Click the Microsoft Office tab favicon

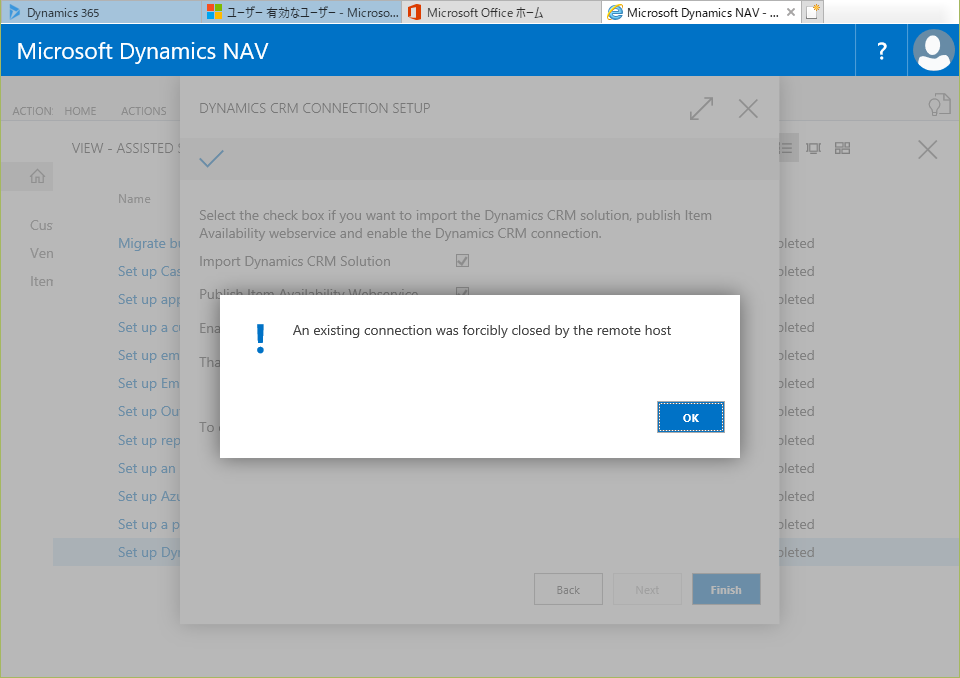click(x=414, y=12)
